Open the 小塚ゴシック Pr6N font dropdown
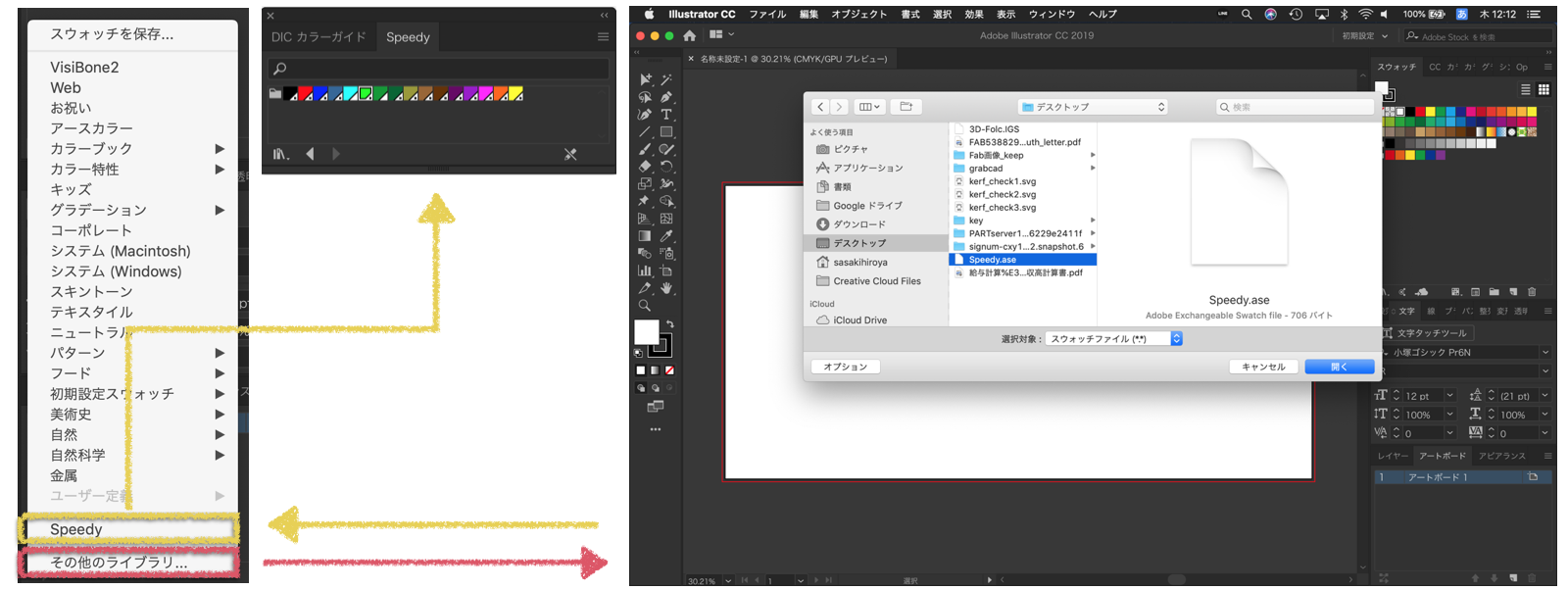Screen dimensions: 1568x590 tap(1544, 352)
